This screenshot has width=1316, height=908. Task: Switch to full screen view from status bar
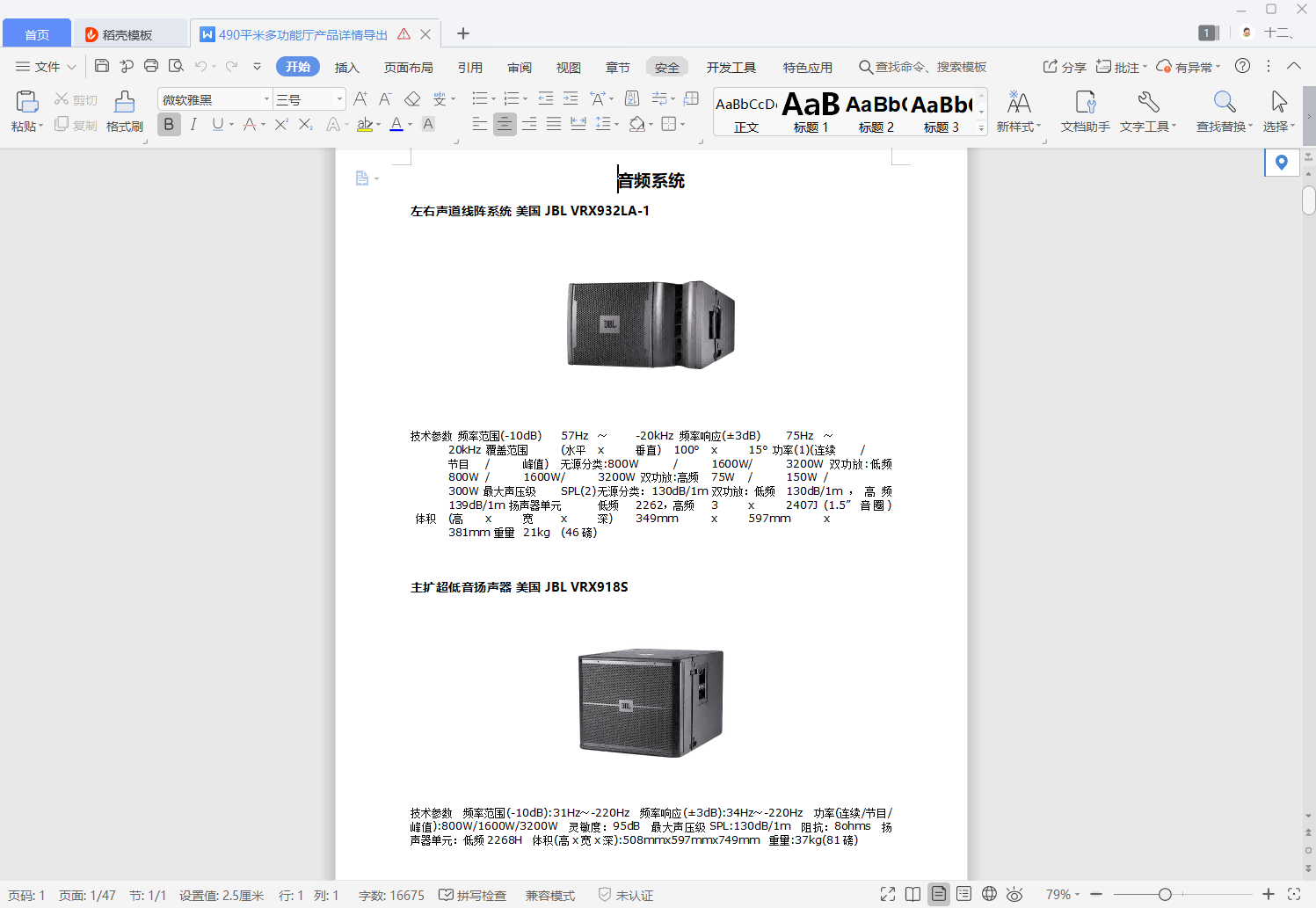887,894
